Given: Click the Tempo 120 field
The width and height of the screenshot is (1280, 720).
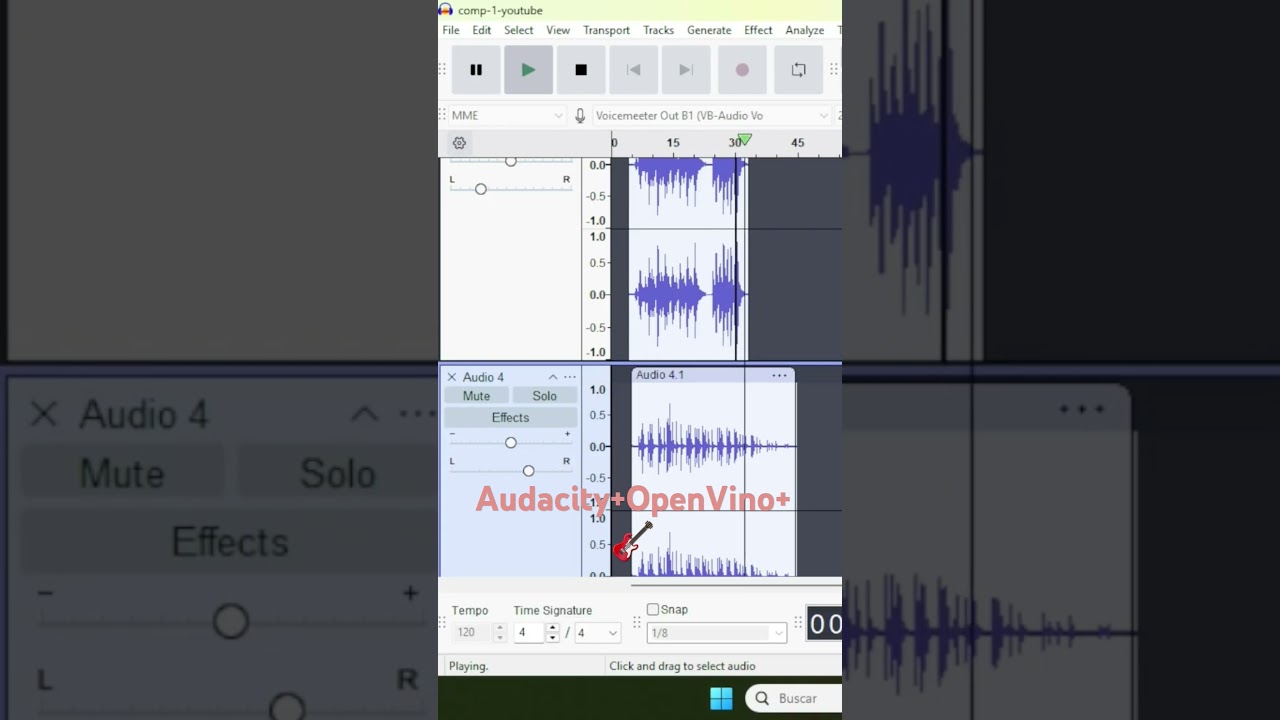Looking at the screenshot, I should click(x=472, y=633).
